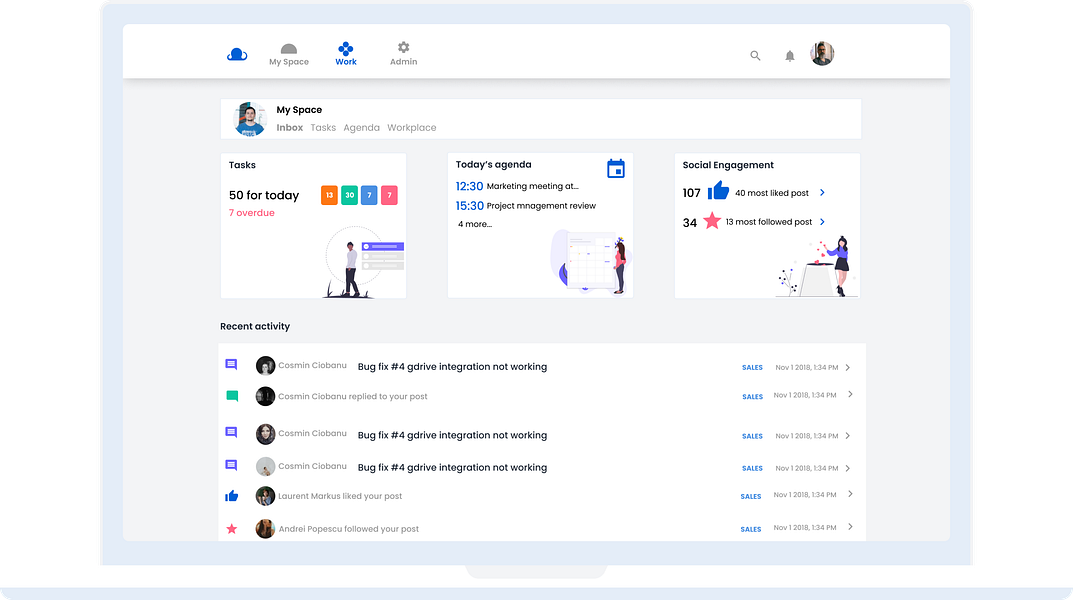Open notifications bell icon
Viewport: 1073px width, 600px height.
[790, 56]
